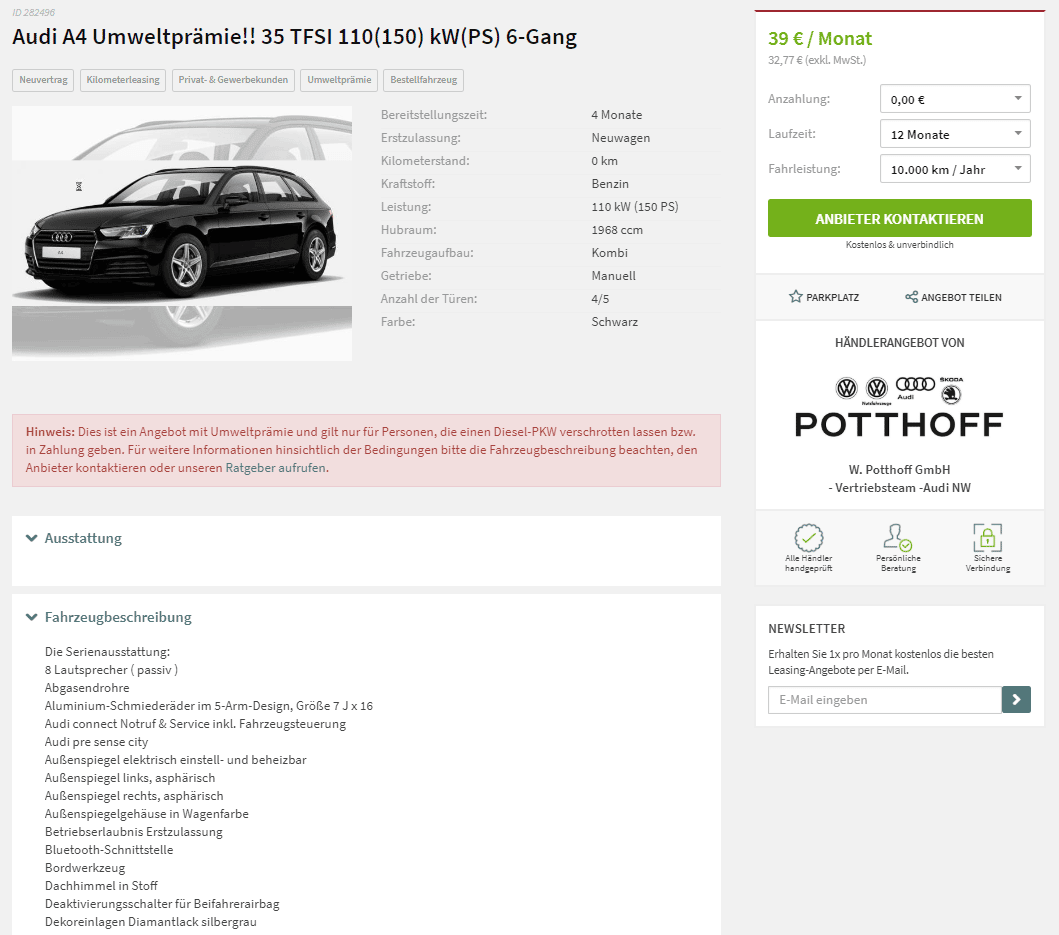Click the Bereitstellungszeit value 4 Monate
Viewport: 1059px width, 935px height.
(617, 115)
